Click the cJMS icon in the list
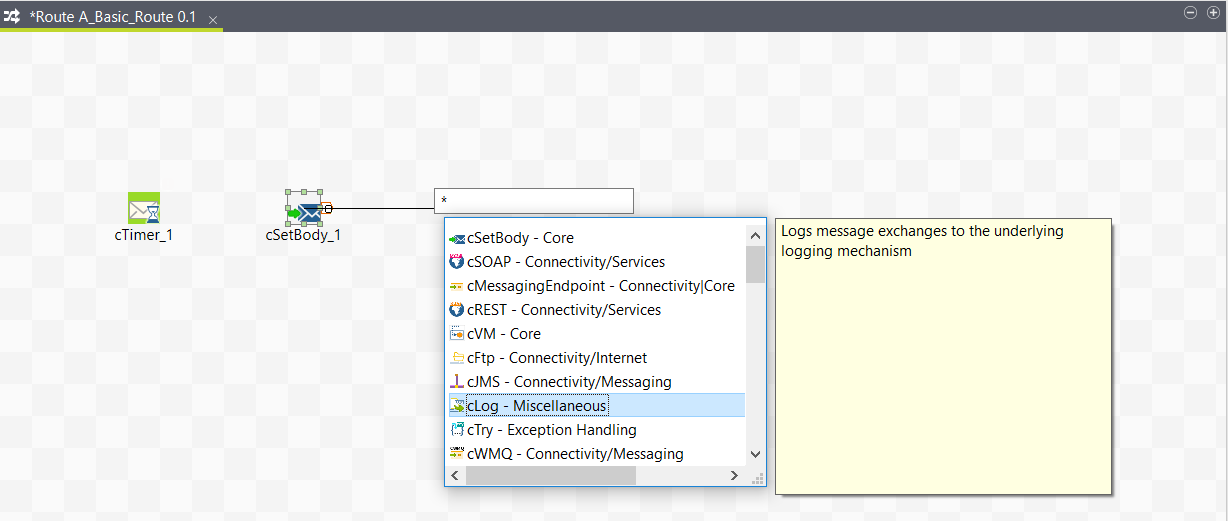Image resolution: width=1228 pixels, height=521 pixels. (x=457, y=382)
